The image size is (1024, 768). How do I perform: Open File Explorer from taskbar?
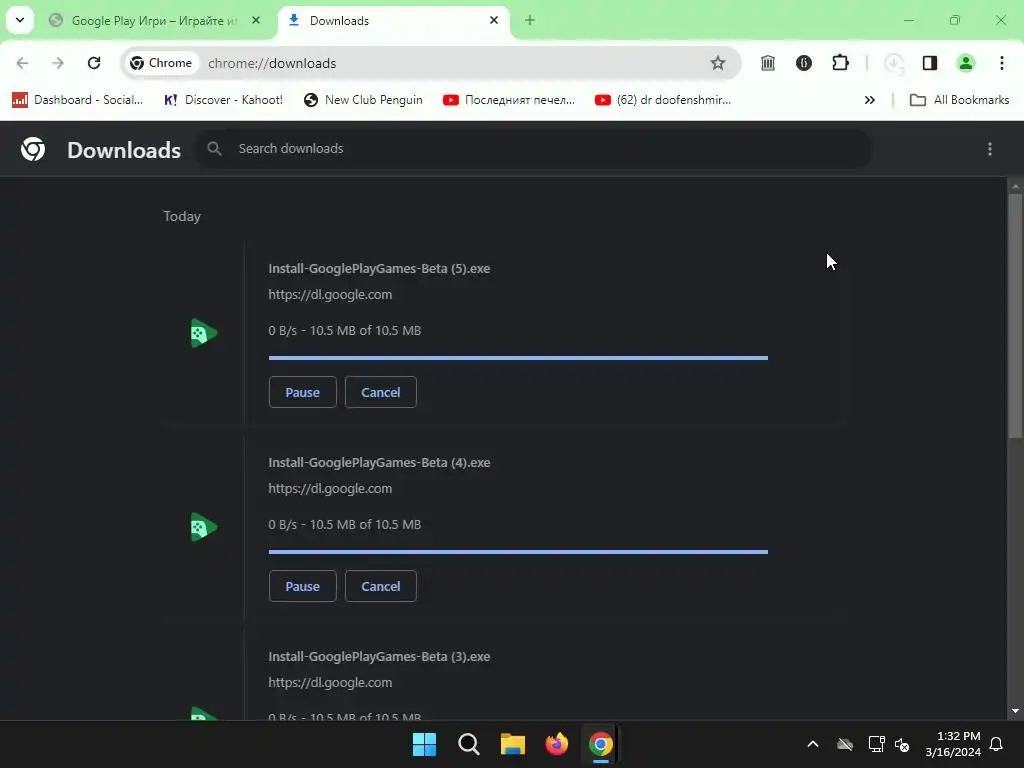[x=513, y=744]
